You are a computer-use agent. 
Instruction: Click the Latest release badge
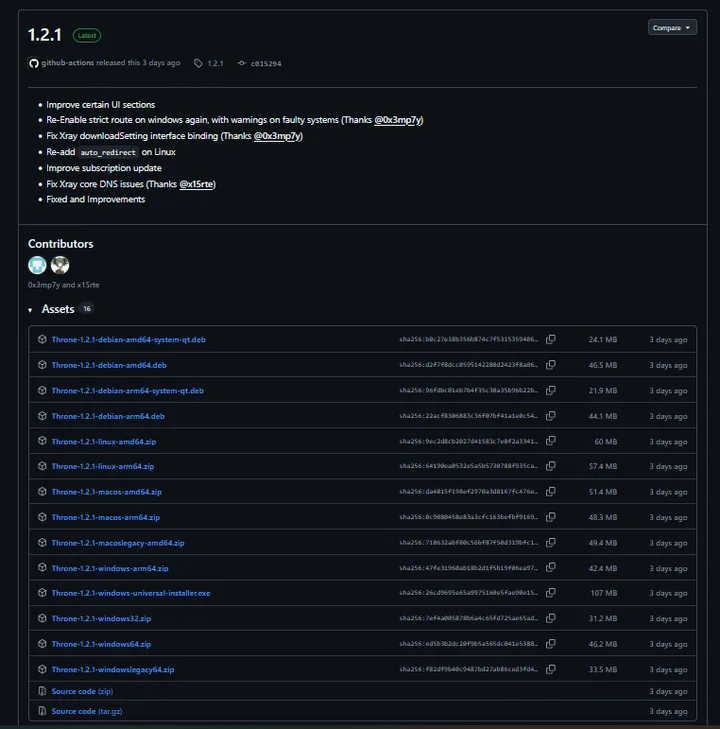click(x=87, y=35)
